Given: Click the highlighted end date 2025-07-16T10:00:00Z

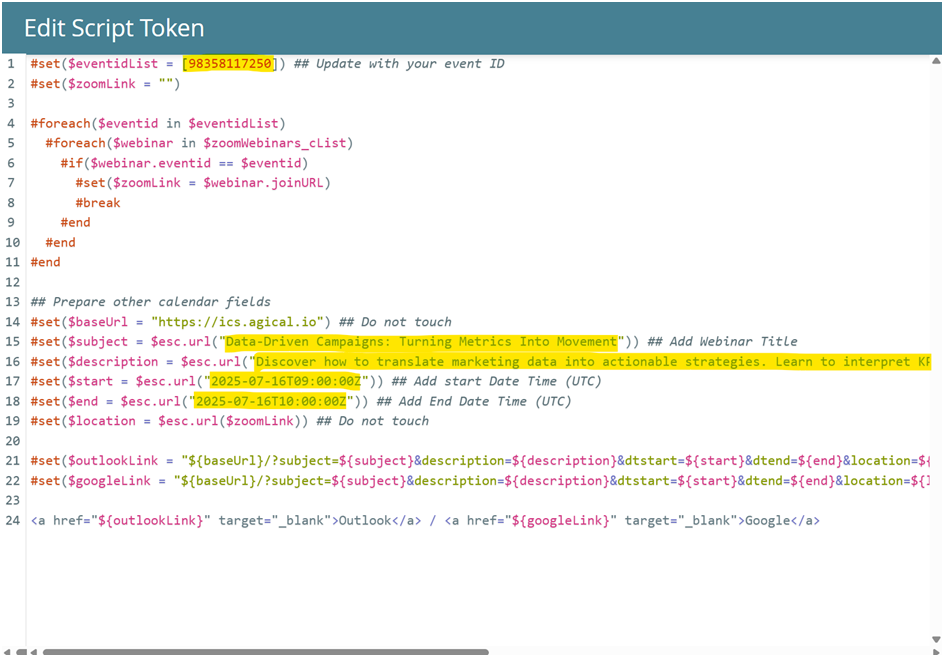Looking at the screenshot, I should click(x=270, y=402).
